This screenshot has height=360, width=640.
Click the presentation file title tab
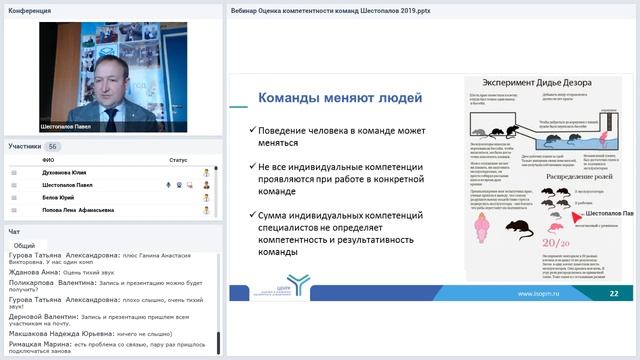click(331, 11)
